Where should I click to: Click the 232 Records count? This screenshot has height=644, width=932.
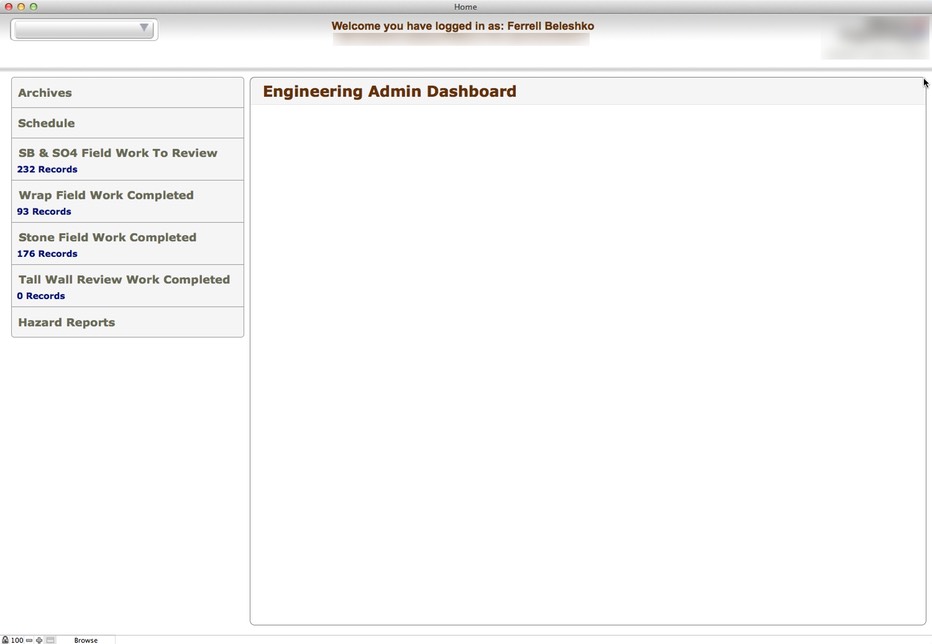click(47, 169)
